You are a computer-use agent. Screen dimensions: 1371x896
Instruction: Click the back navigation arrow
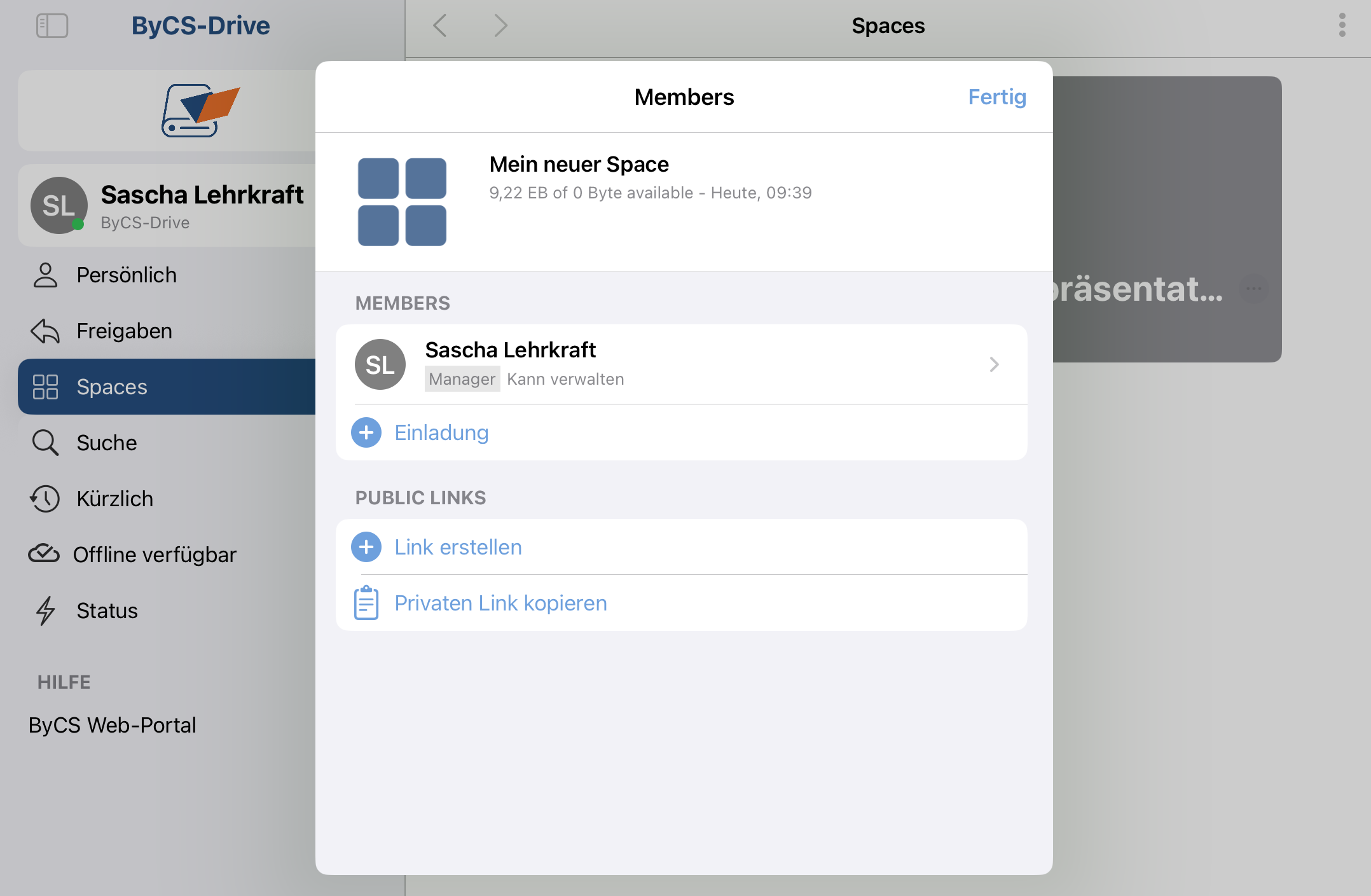click(x=440, y=26)
